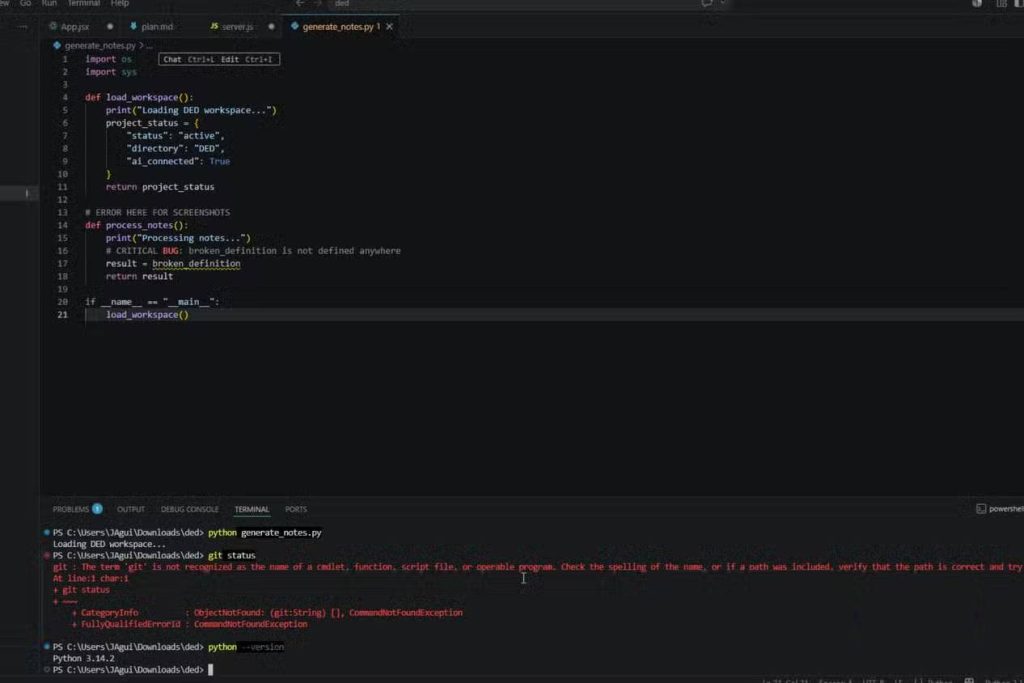Open the Debug Console panel tab
The image size is (1024, 683).
[189, 509]
